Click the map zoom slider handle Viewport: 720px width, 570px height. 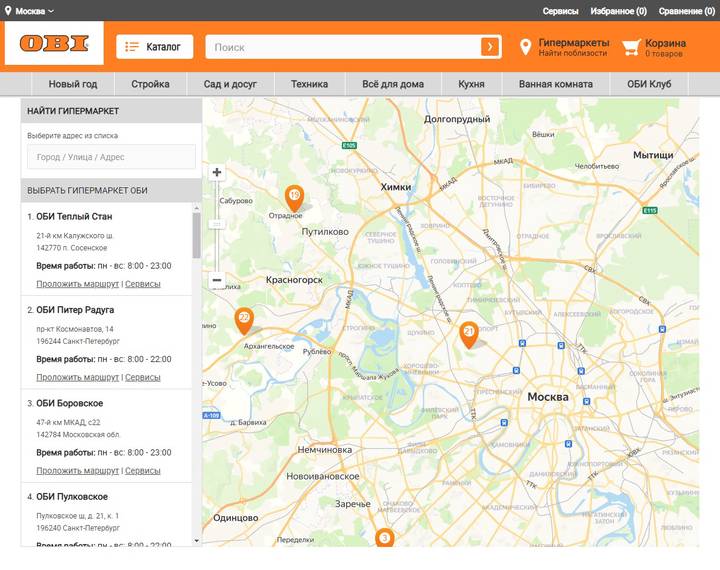click(x=217, y=224)
